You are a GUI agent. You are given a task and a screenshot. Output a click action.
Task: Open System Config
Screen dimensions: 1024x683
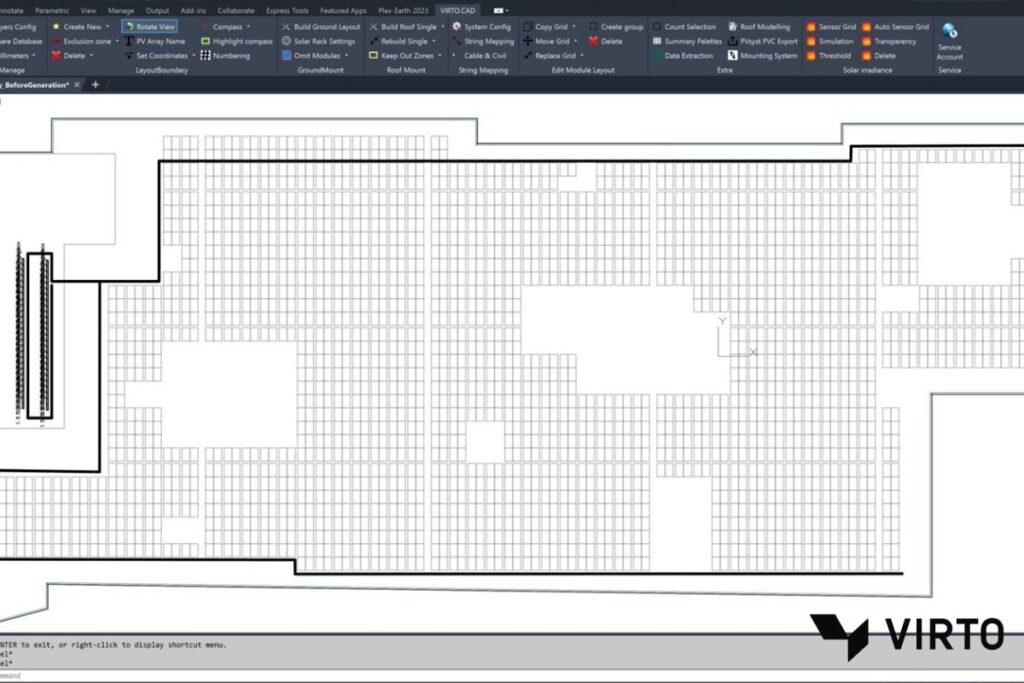click(481, 27)
